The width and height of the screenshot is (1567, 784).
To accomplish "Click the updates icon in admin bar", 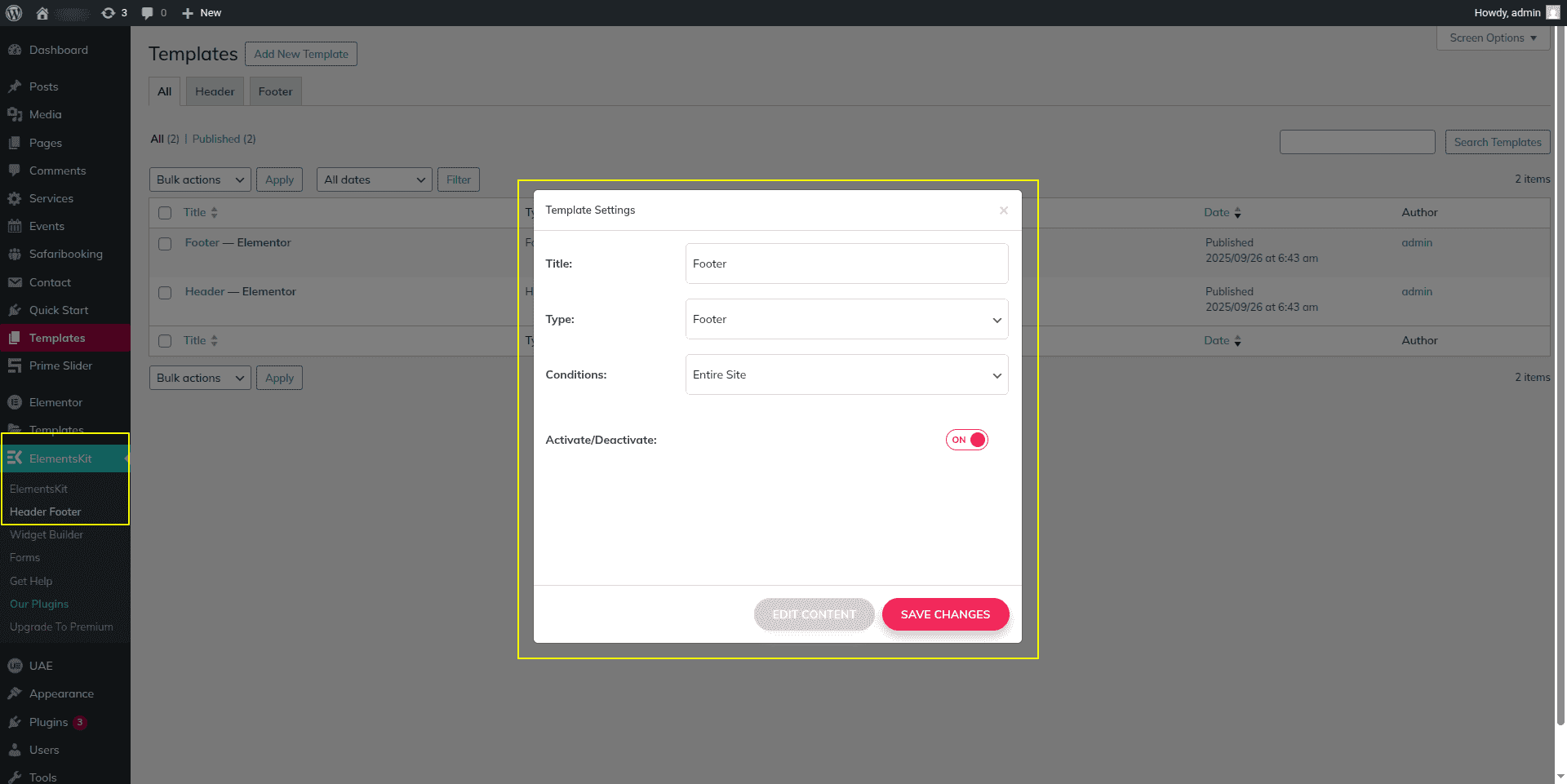I will click(109, 13).
